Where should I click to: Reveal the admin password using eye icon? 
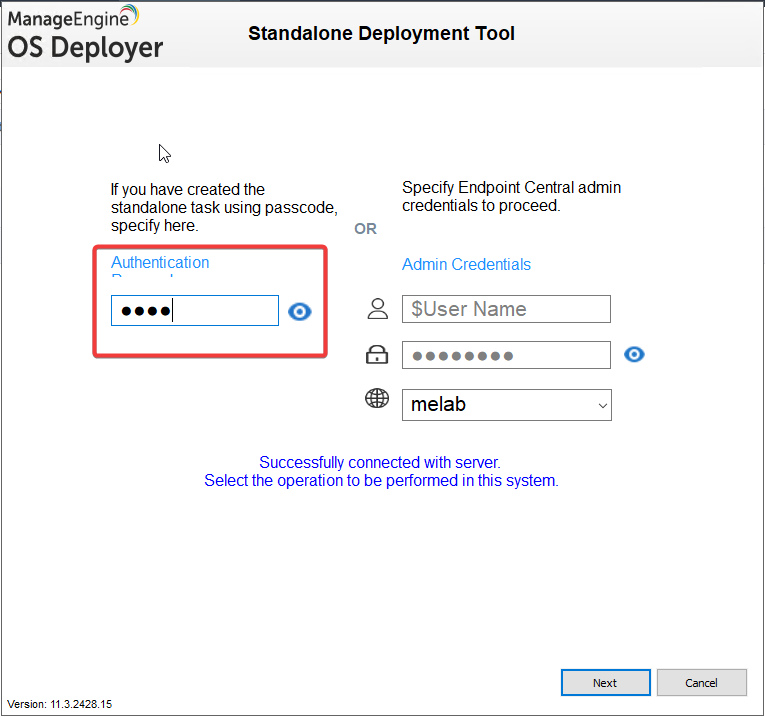(634, 355)
